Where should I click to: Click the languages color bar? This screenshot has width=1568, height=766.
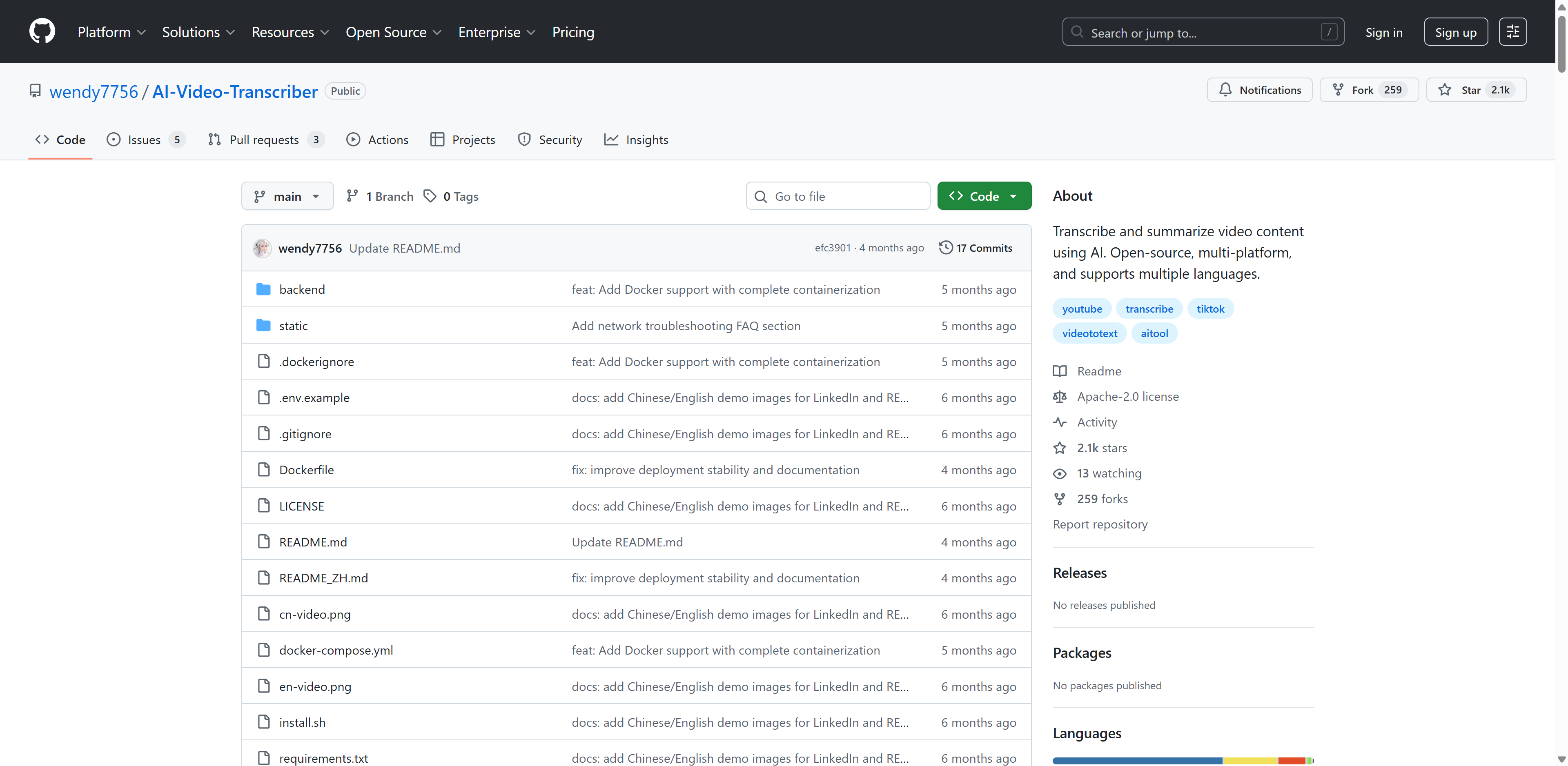1182,761
